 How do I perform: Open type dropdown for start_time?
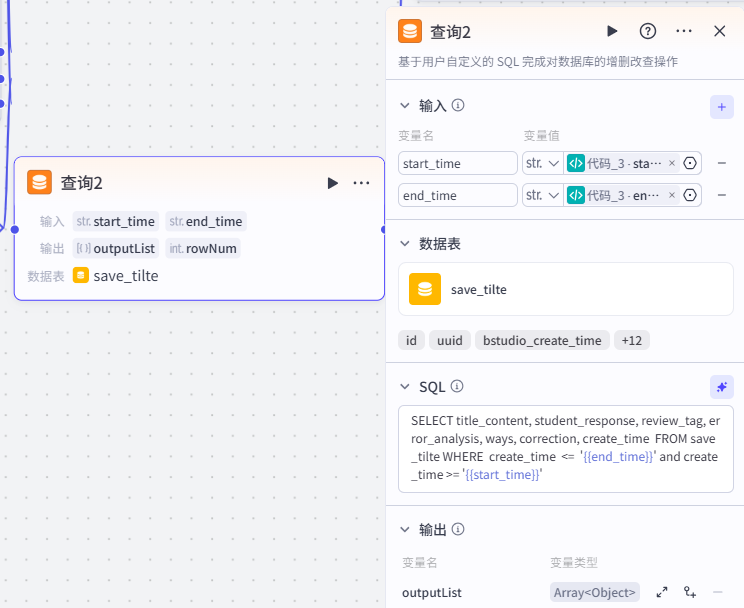542,163
